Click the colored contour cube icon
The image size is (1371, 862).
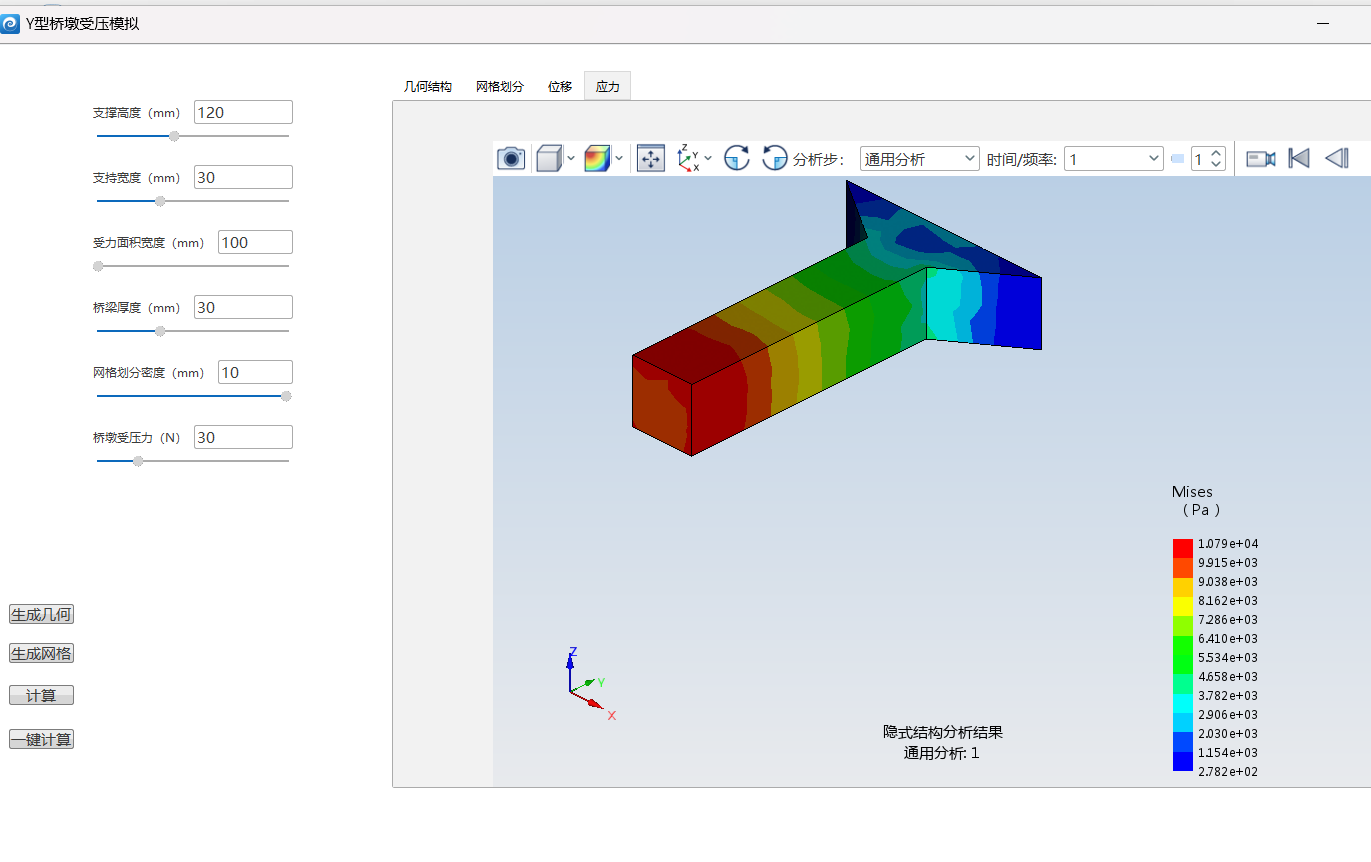click(x=597, y=158)
